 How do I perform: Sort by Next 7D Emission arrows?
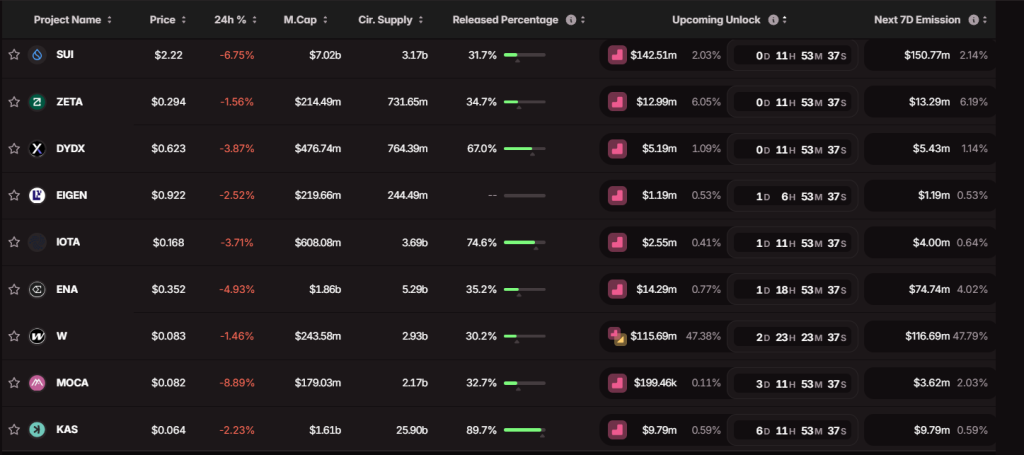pyautogui.click(x=985, y=20)
